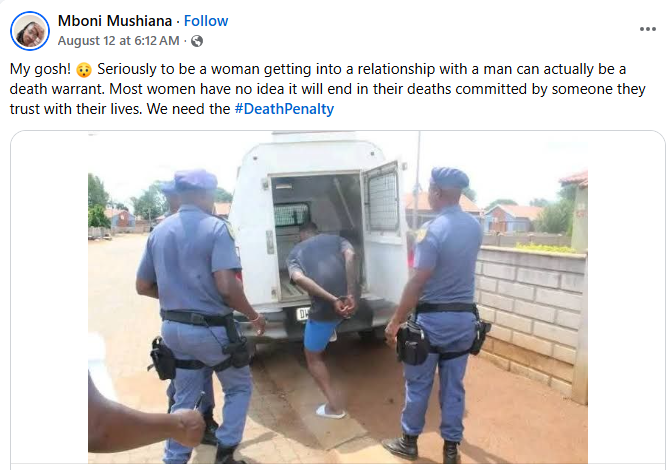Open the three-dot post options menu

click(x=647, y=29)
